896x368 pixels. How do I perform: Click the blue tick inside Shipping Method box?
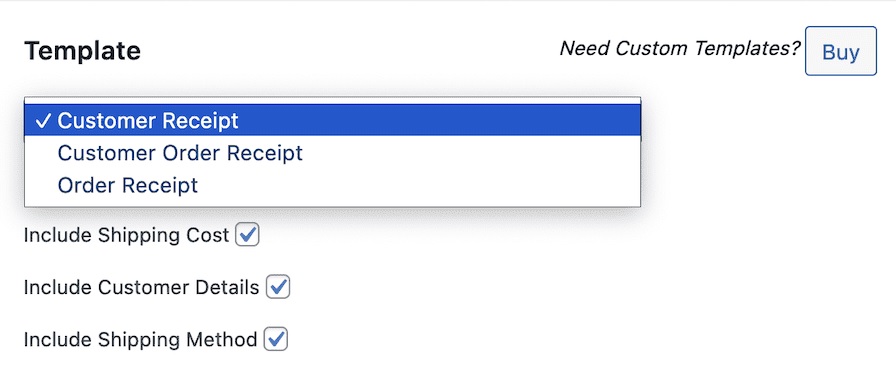276,339
